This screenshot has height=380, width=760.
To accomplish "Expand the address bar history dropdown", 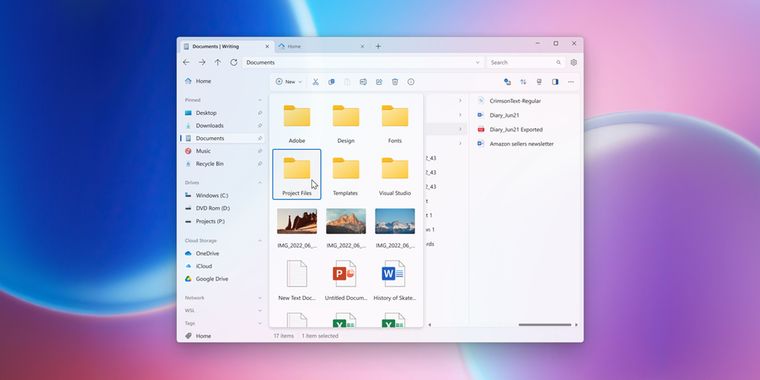I will tap(477, 63).
